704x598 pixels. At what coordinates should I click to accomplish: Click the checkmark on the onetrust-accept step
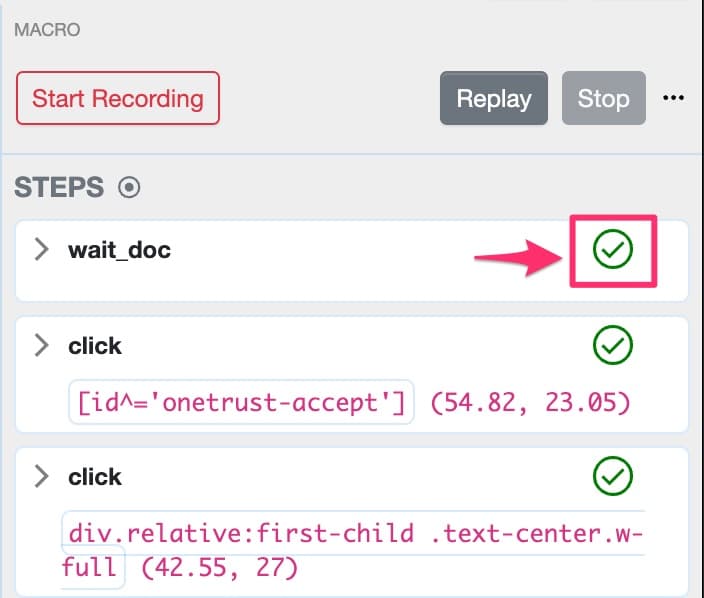click(612, 346)
